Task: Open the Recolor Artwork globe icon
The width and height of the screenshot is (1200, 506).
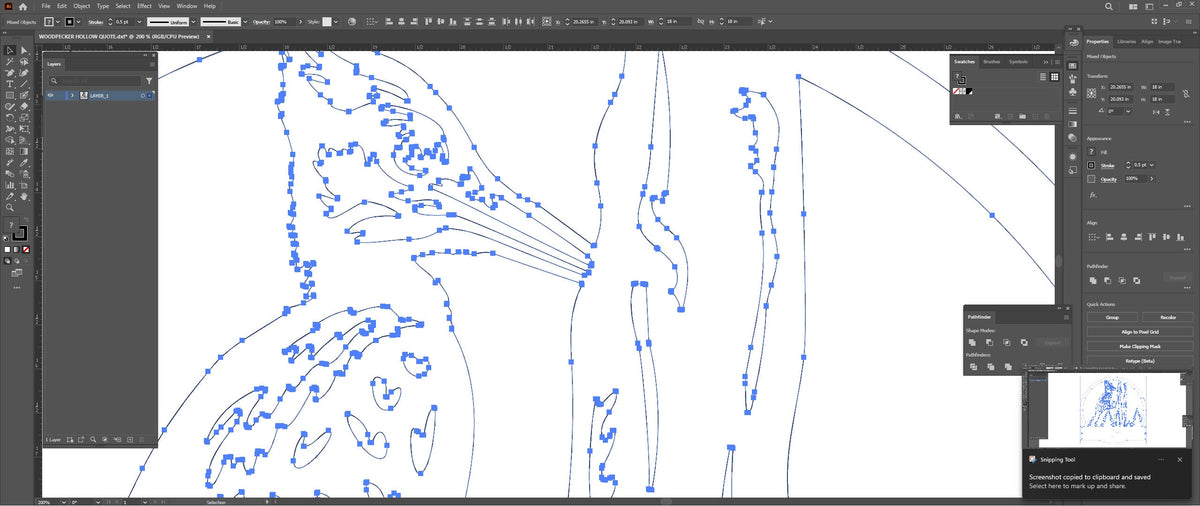Action: pyautogui.click(x=351, y=22)
